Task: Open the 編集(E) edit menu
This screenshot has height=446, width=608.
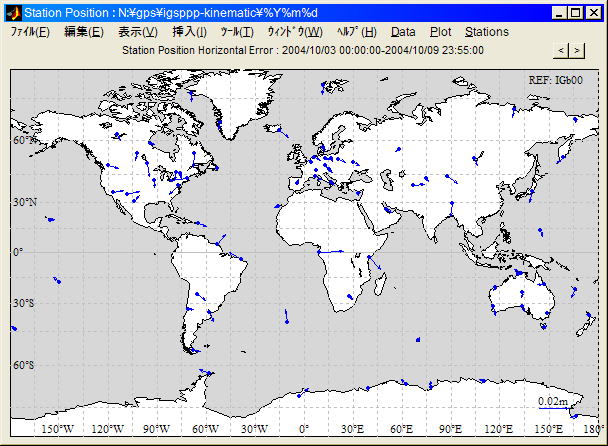Action: [x=83, y=32]
